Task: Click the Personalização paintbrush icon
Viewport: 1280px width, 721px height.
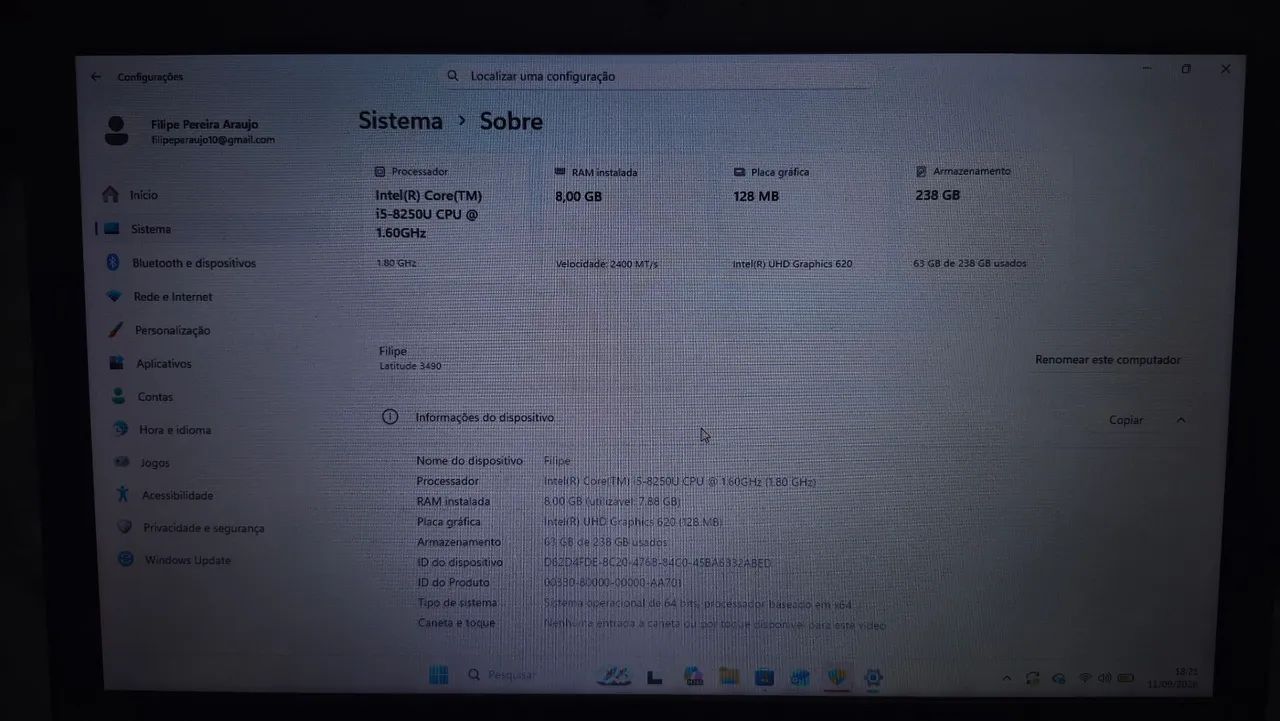Action: [x=116, y=329]
